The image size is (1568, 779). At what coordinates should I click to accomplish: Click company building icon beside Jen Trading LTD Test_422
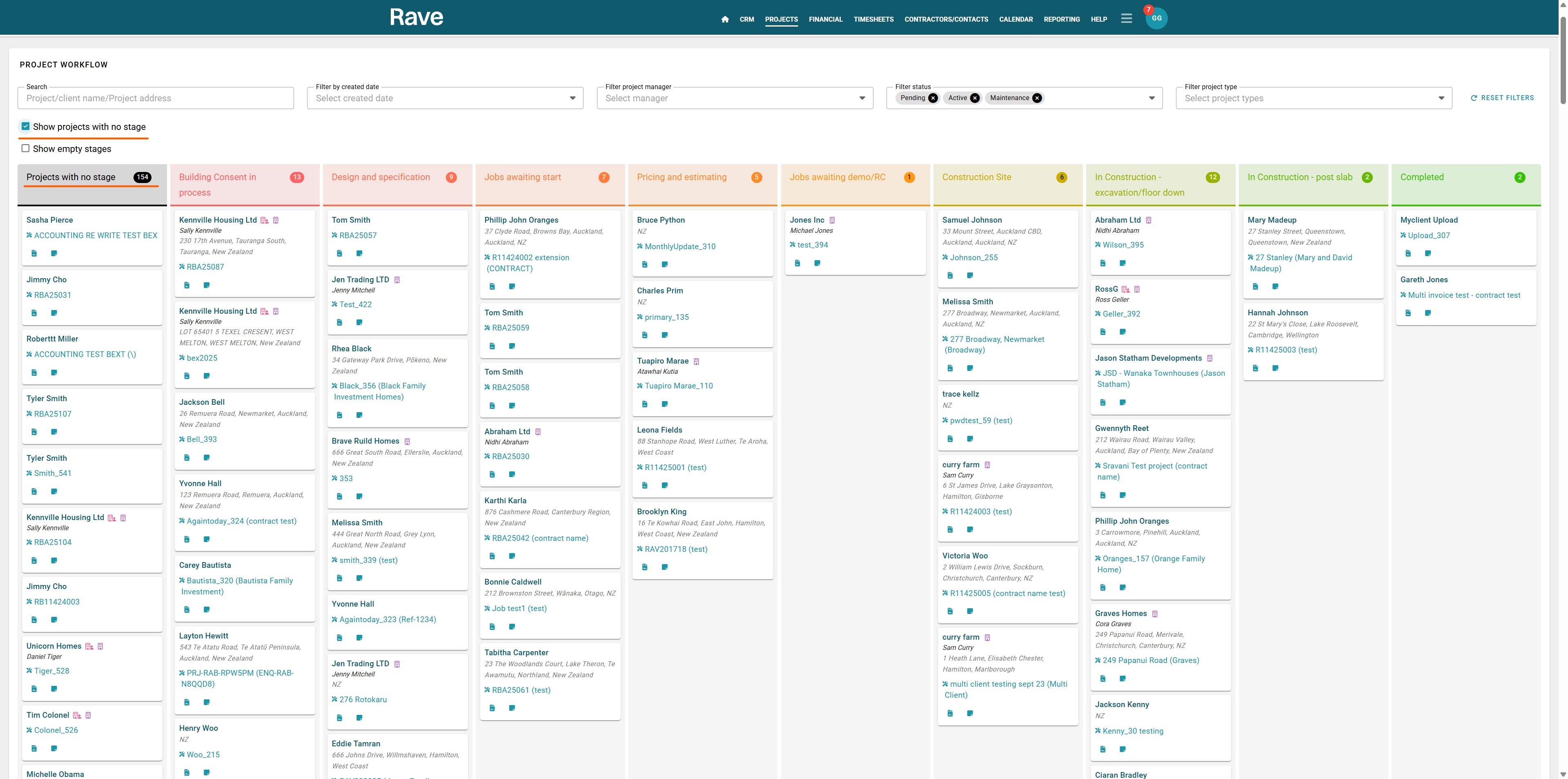coord(397,280)
